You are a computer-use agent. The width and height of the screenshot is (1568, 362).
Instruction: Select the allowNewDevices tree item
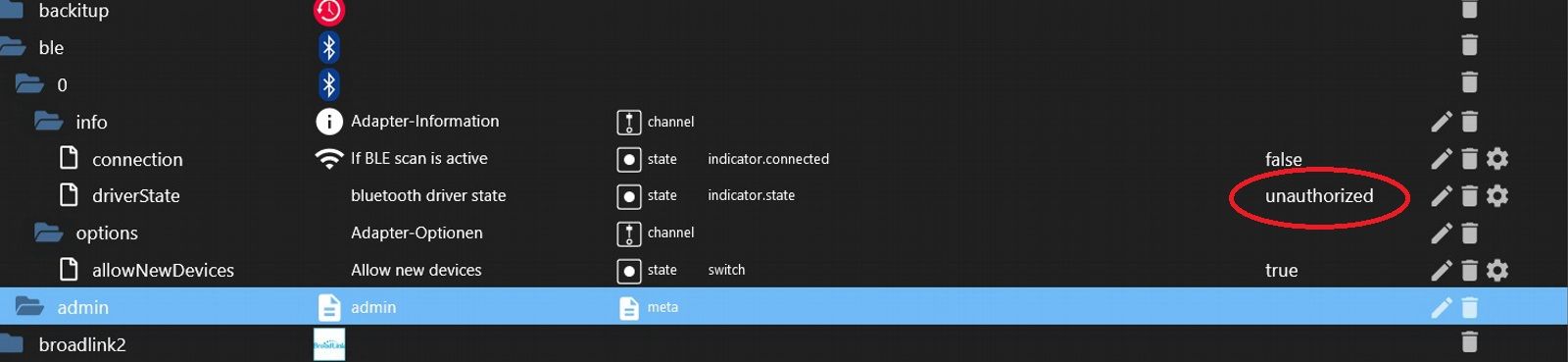[163, 271]
